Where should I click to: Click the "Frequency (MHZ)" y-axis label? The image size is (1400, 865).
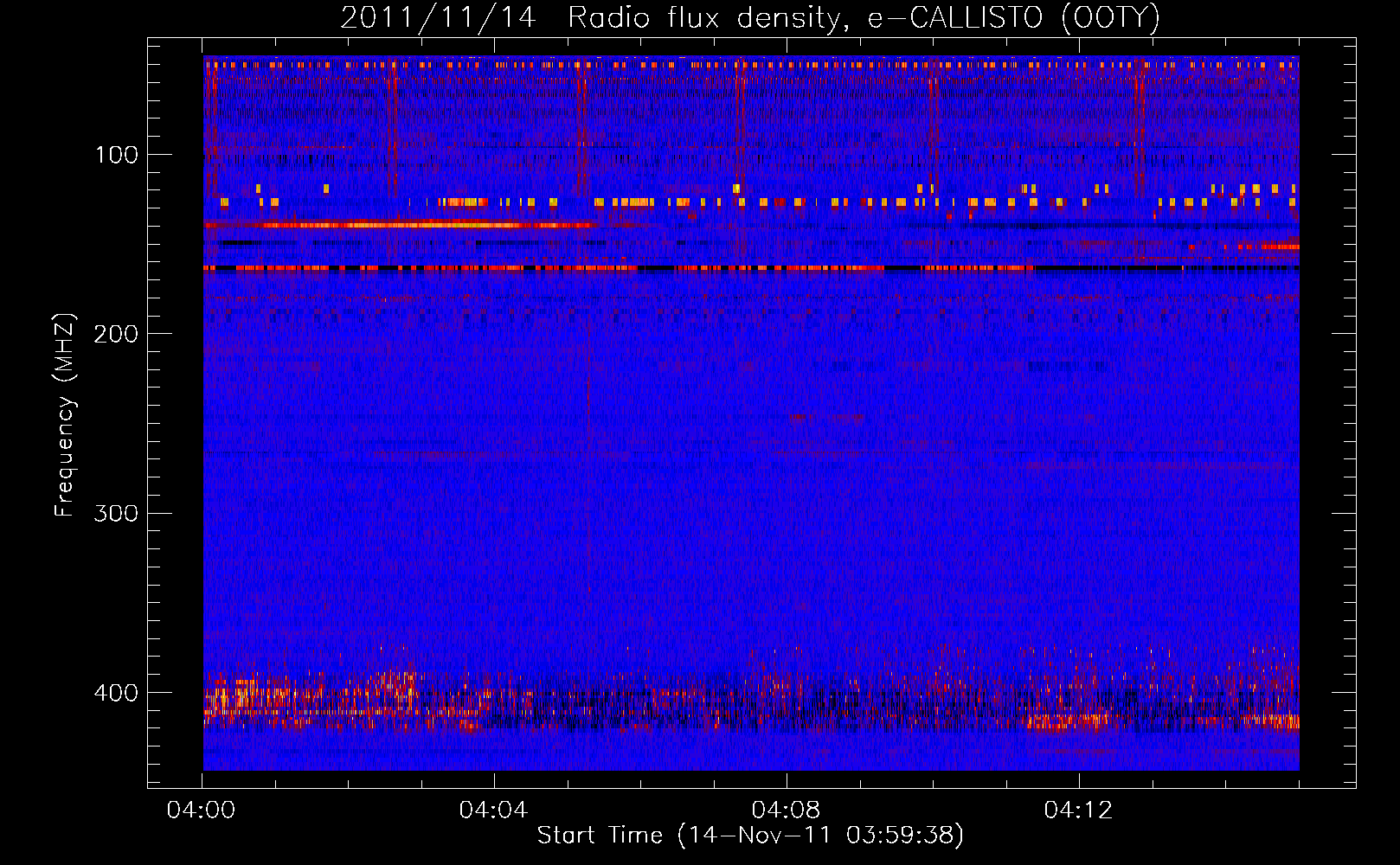coord(65,415)
